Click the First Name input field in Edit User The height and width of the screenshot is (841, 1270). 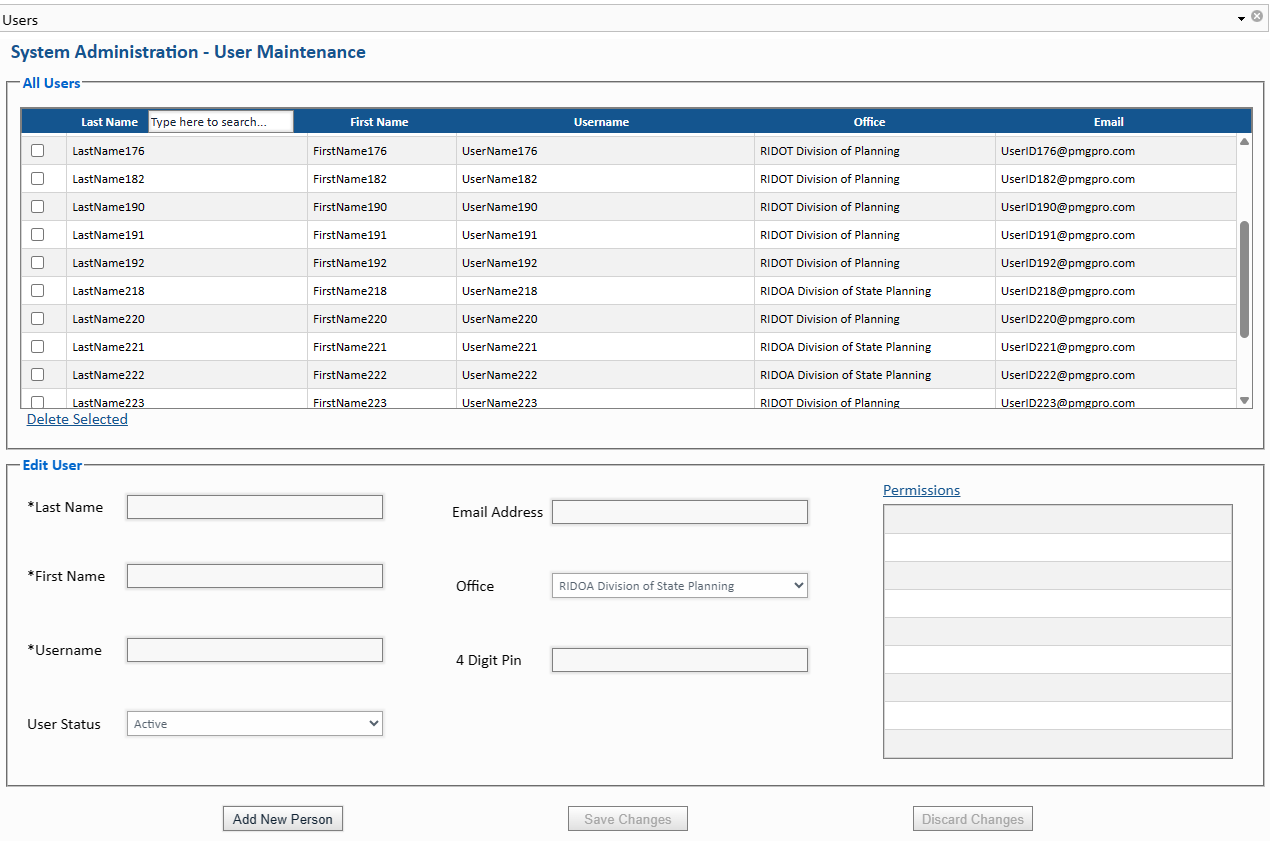point(255,576)
